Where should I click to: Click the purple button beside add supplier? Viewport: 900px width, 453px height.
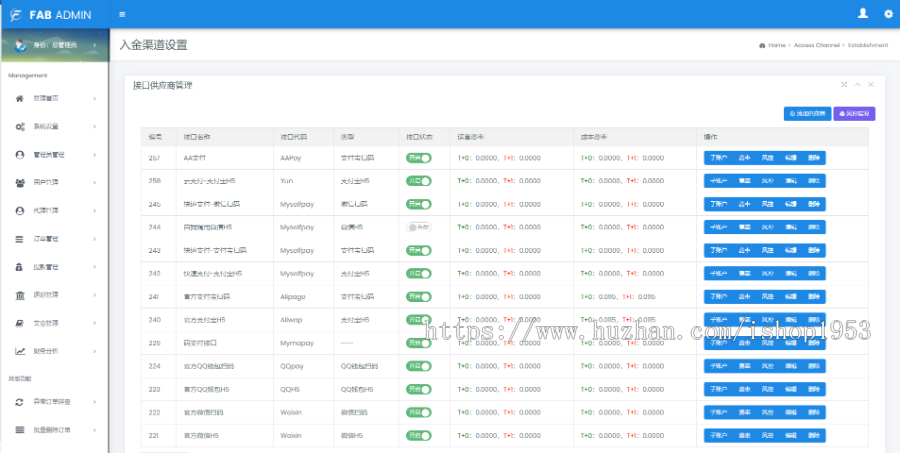pos(854,114)
